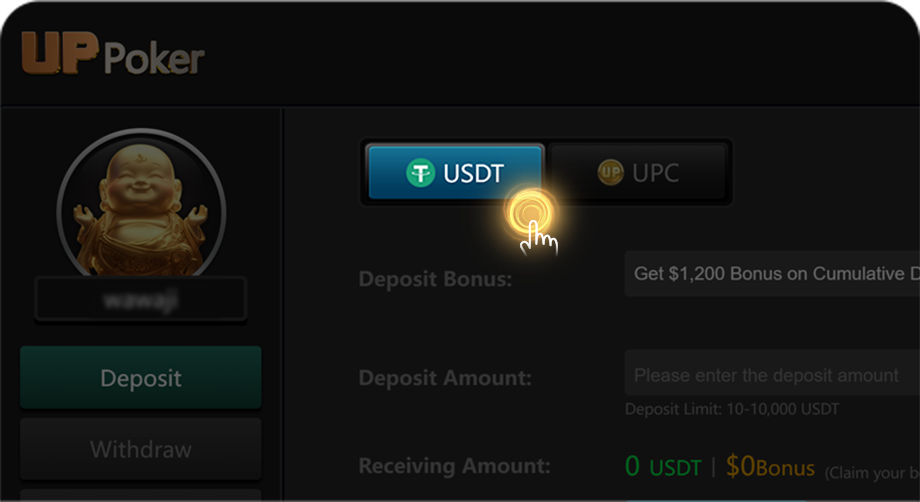Click the partially visible button below Withdraw
This screenshot has width=920, height=502.
[x=141, y=494]
